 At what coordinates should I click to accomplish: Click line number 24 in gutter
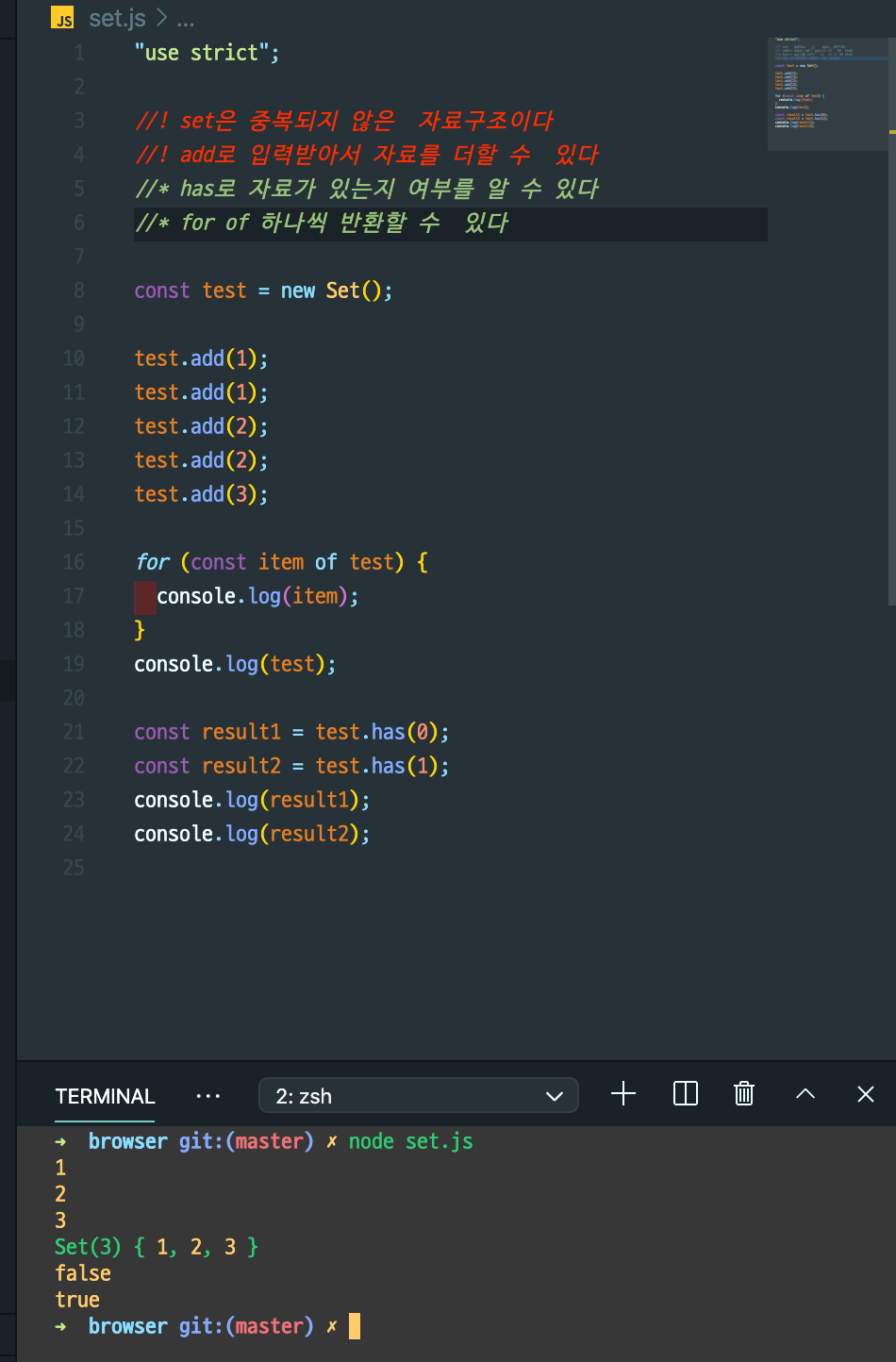point(74,834)
